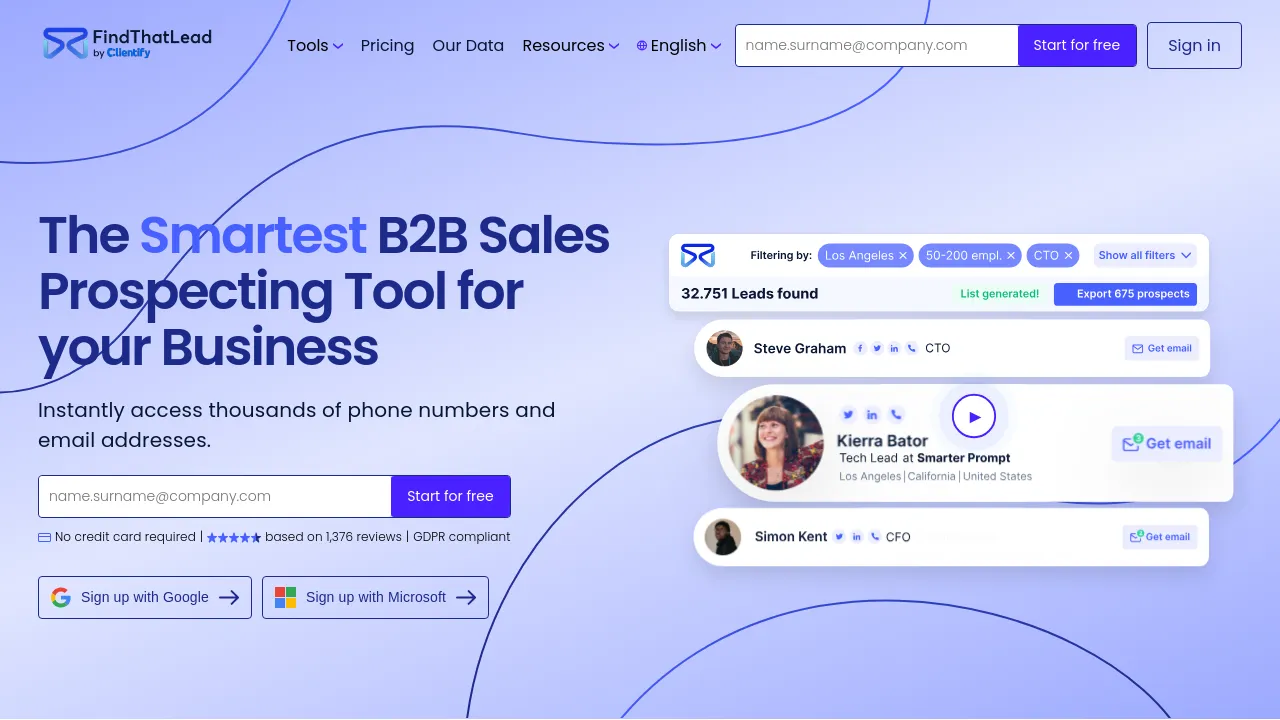Remove the Los Angeles filter chip
This screenshot has width=1280, height=720.
[903, 256]
